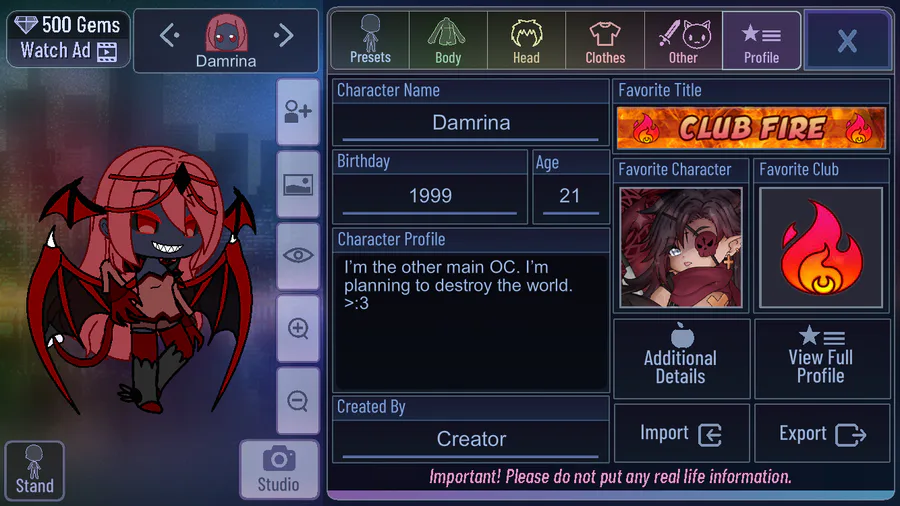Image resolution: width=900 pixels, height=506 pixels.
Task: Open the background image picker icon
Action: coord(298,185)
